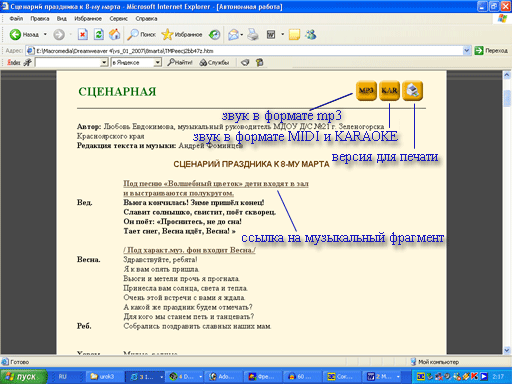Click the address bar URL field

(x=248, y=51)
